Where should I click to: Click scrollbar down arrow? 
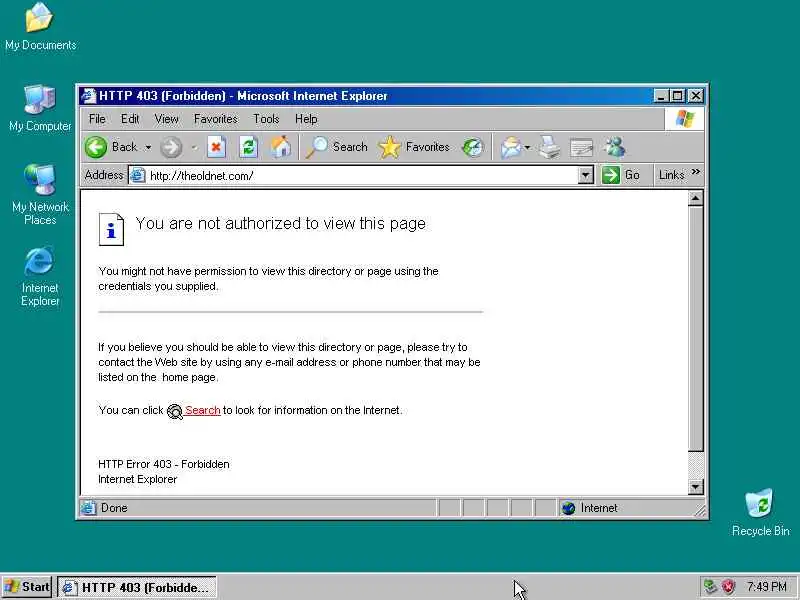(695, 487)
